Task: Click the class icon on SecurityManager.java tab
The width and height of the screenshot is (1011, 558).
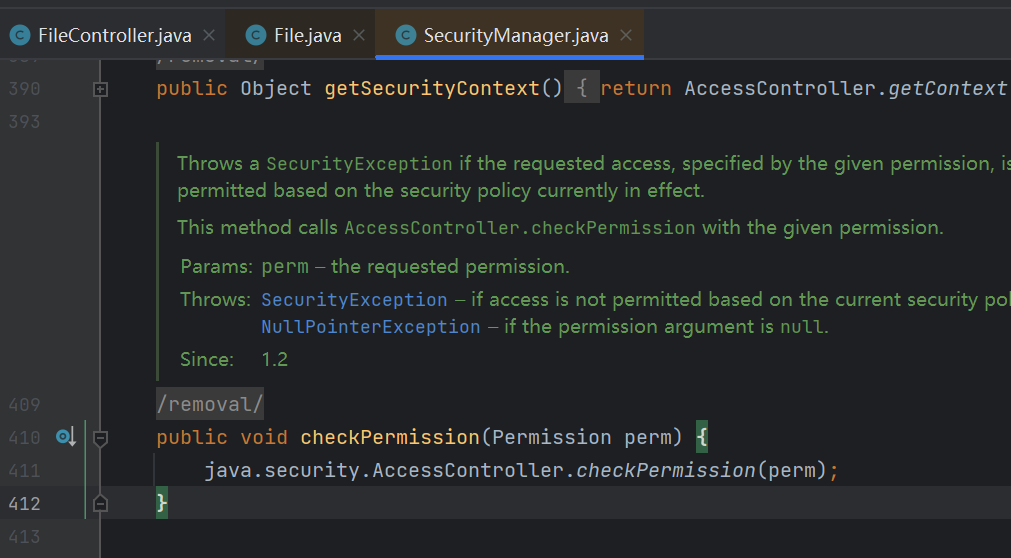Action: pyautogui.click(x=406, y=35)
